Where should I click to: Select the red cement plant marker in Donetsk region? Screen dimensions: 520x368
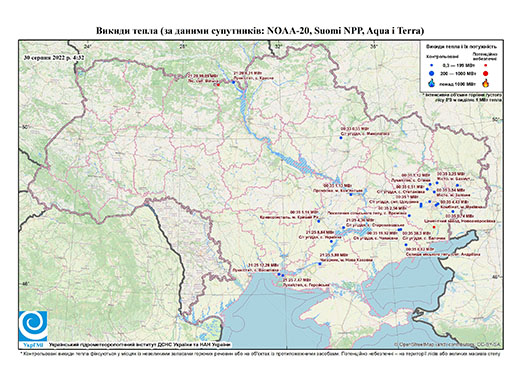click(434, 227)
